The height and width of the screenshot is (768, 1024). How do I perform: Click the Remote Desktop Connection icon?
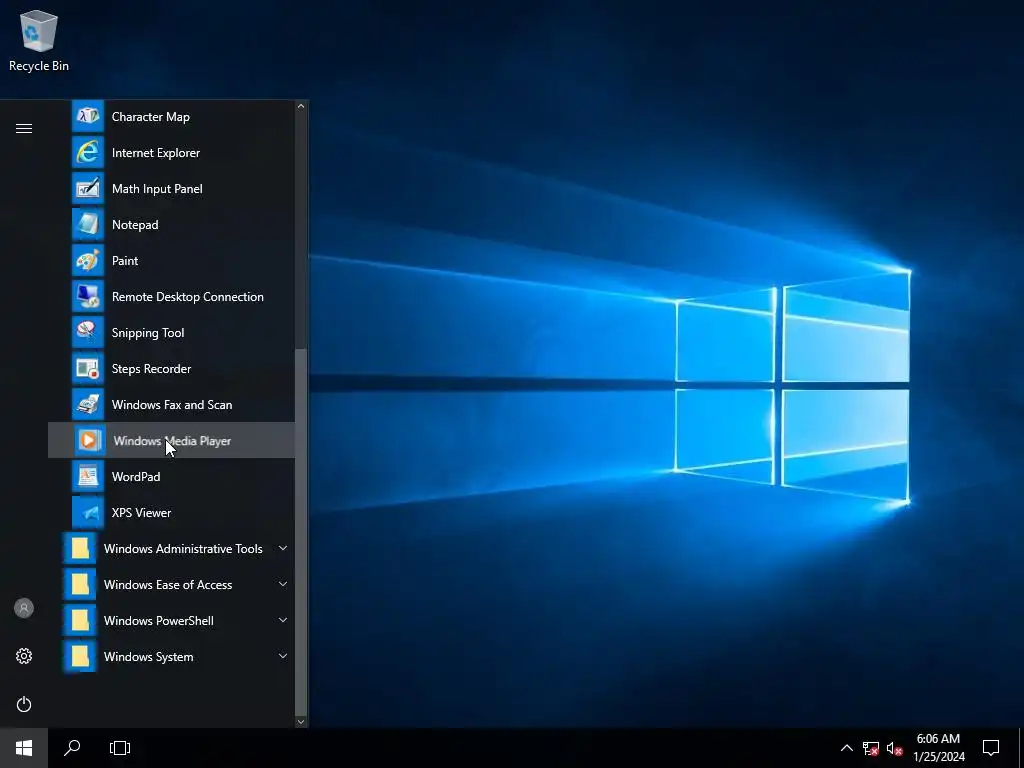coord(88,296)
